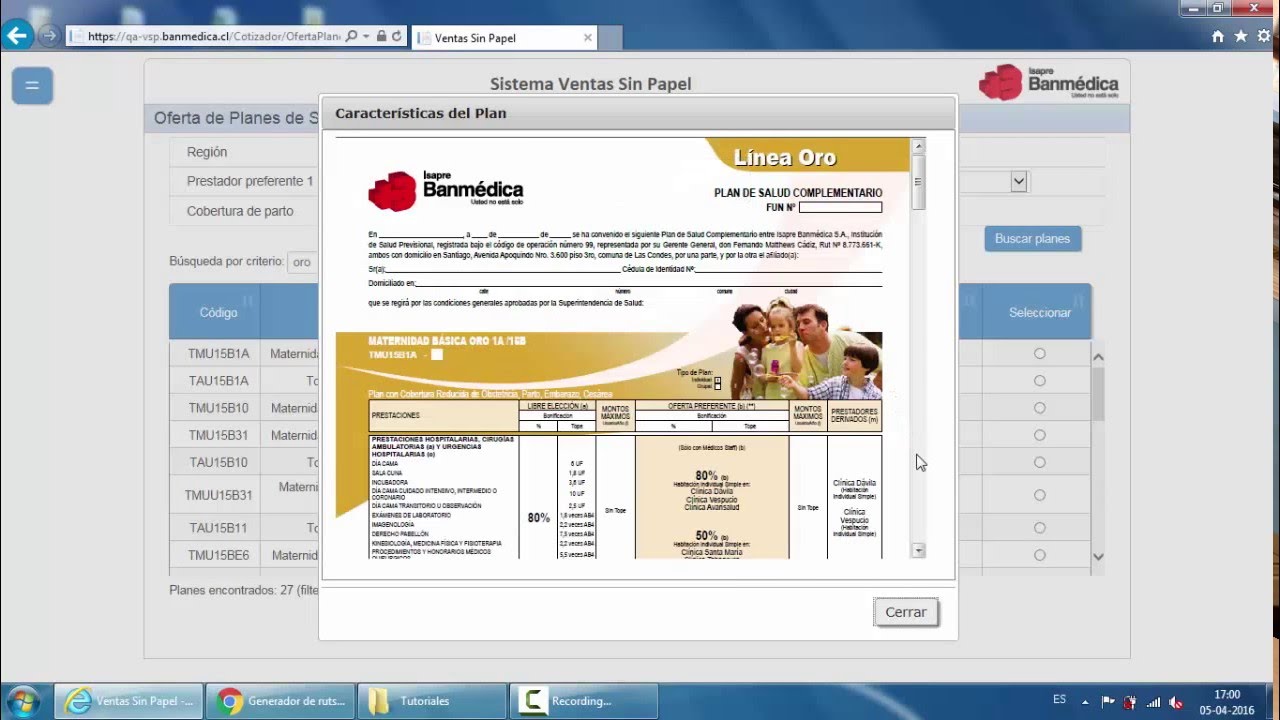The height and width of the screenshot is (720, 1280).
Task: Click the Seleccionar column header
Action: pos(1040,312)
